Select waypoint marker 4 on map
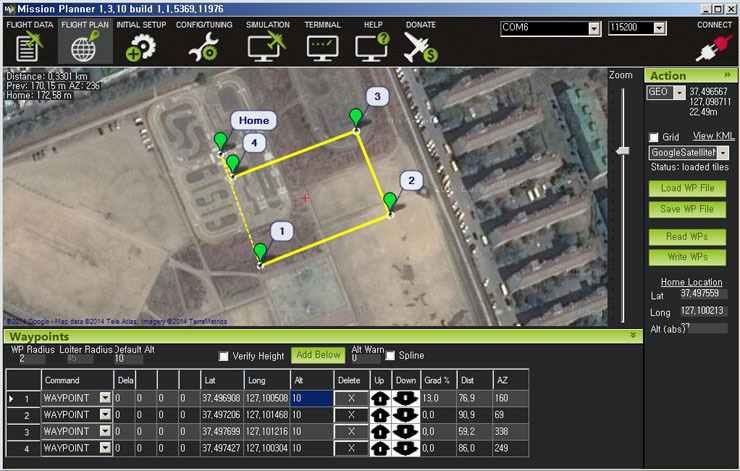Screen dimensions: 740x471 pyautogui.click(x=233, y=164)
